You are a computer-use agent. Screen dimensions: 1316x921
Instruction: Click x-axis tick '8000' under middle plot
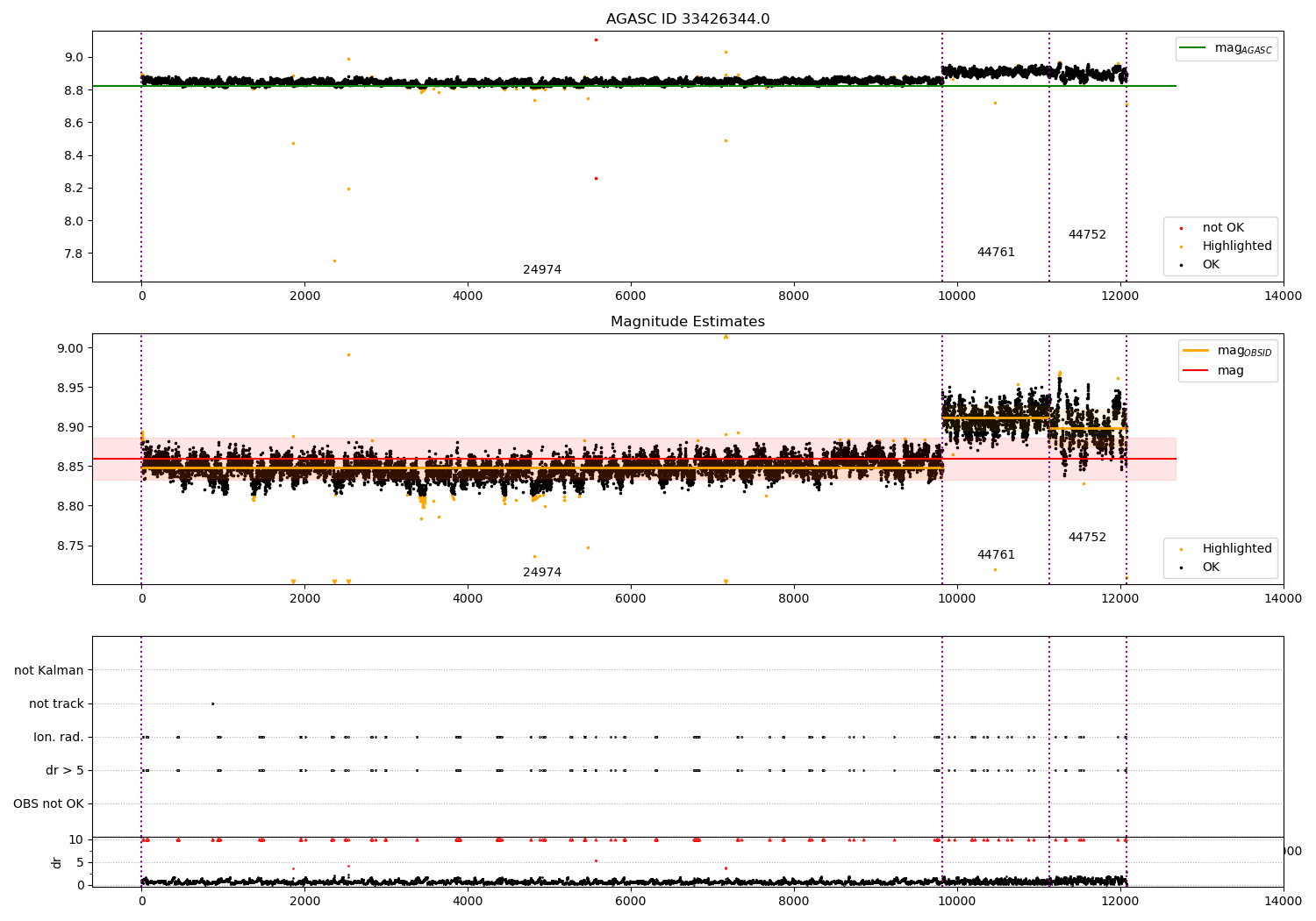point(794,599)
